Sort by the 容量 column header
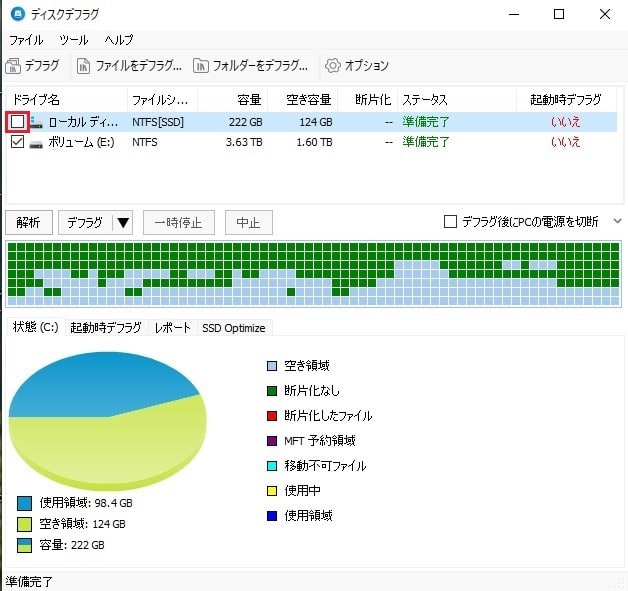 coord(233,99)
